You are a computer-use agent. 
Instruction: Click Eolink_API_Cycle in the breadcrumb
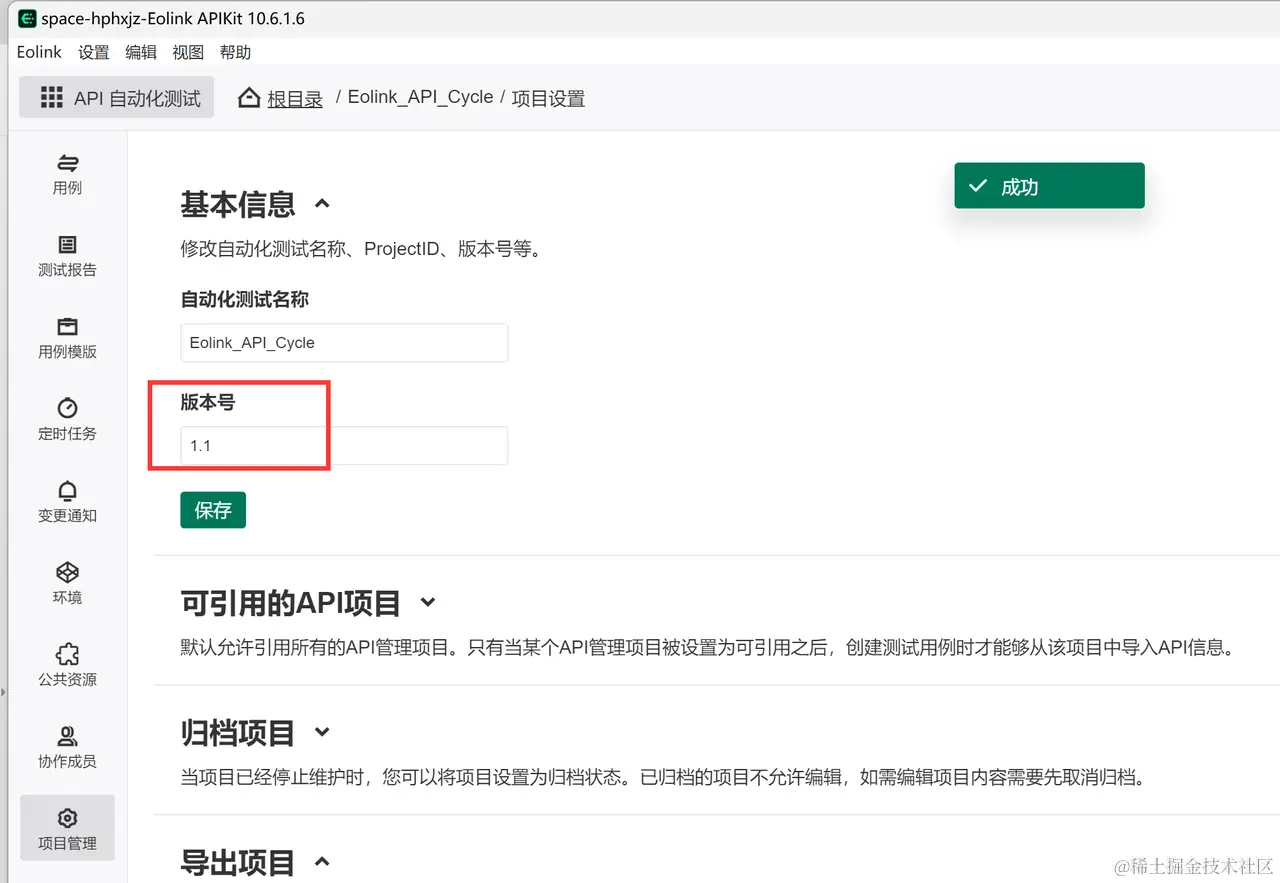(421, 97)
